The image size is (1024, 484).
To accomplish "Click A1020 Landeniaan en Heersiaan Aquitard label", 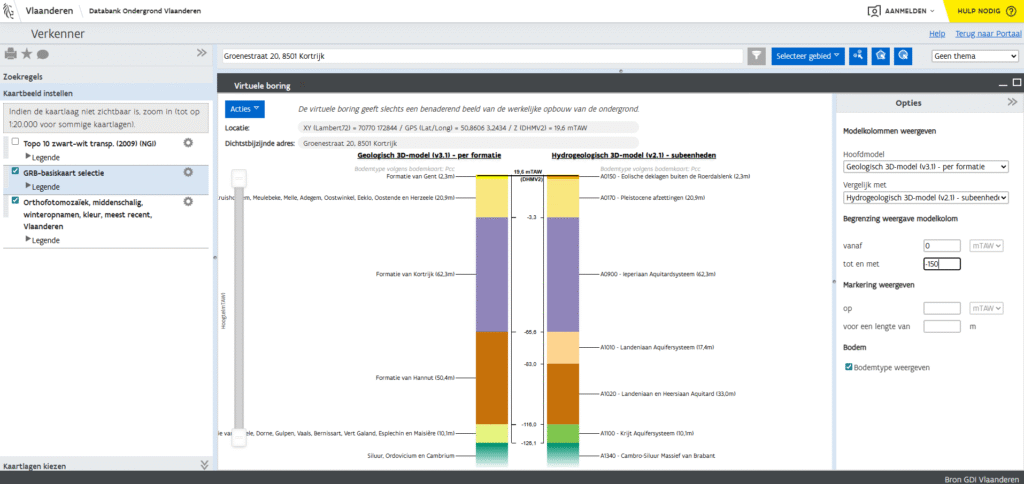I will pos(668,394).
